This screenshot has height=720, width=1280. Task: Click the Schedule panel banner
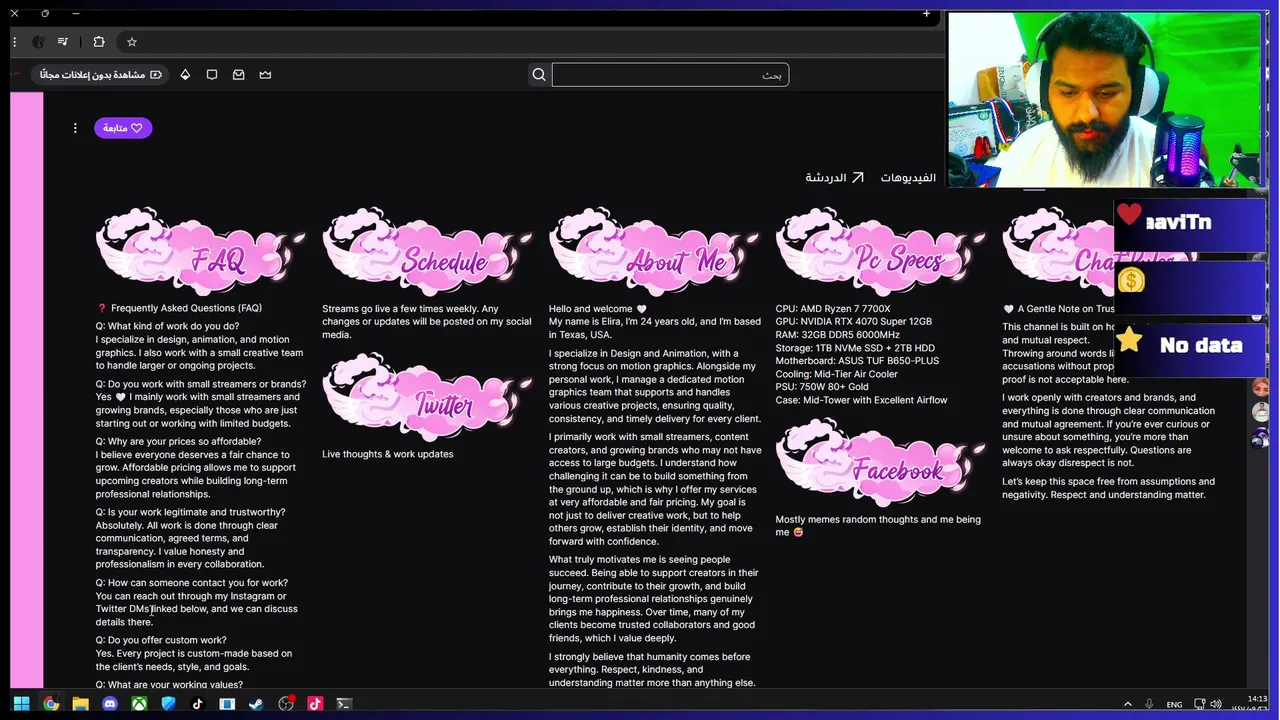coord(427,252)
